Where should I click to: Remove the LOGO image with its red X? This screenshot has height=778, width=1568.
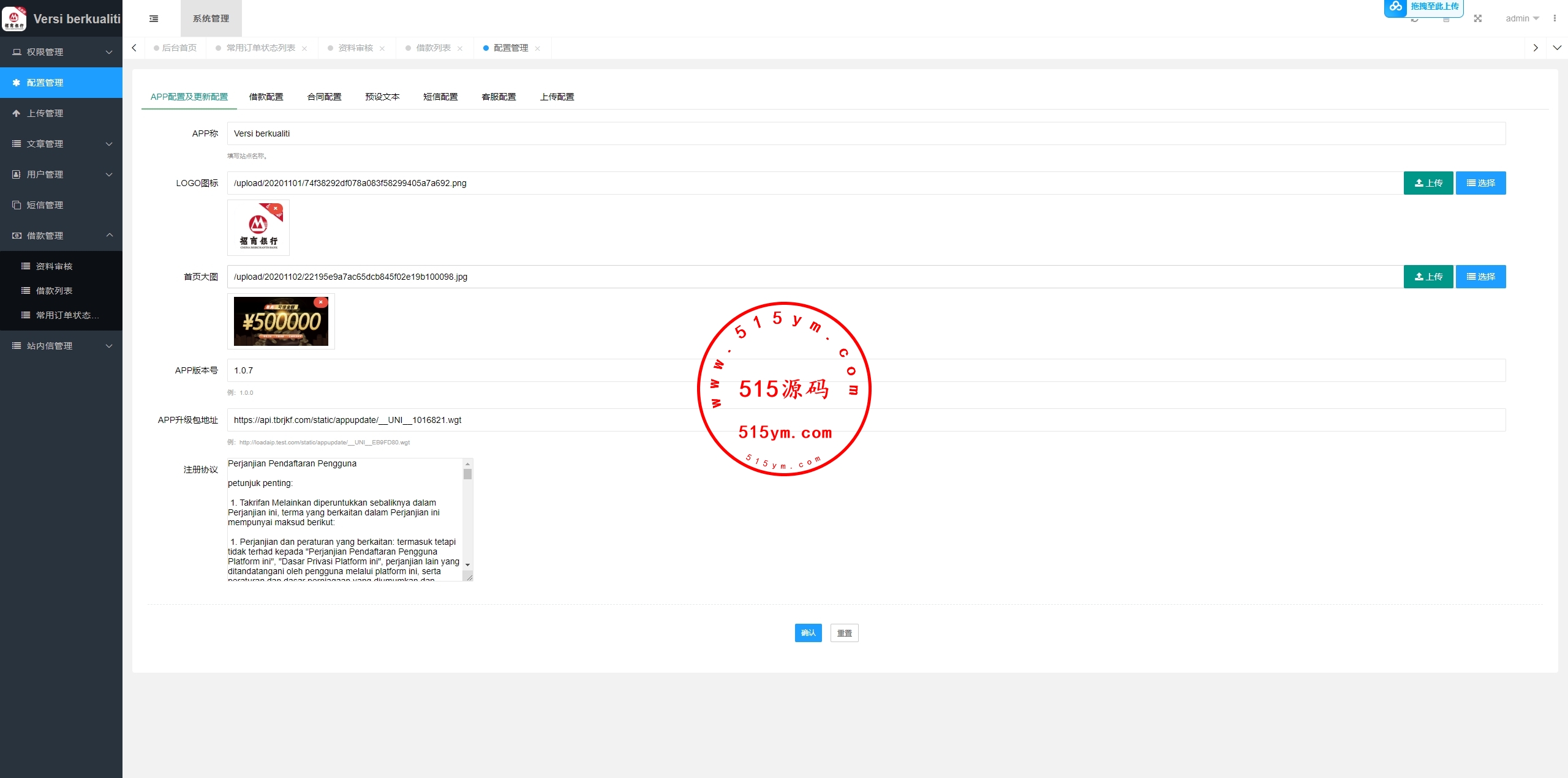click(276, 209)
